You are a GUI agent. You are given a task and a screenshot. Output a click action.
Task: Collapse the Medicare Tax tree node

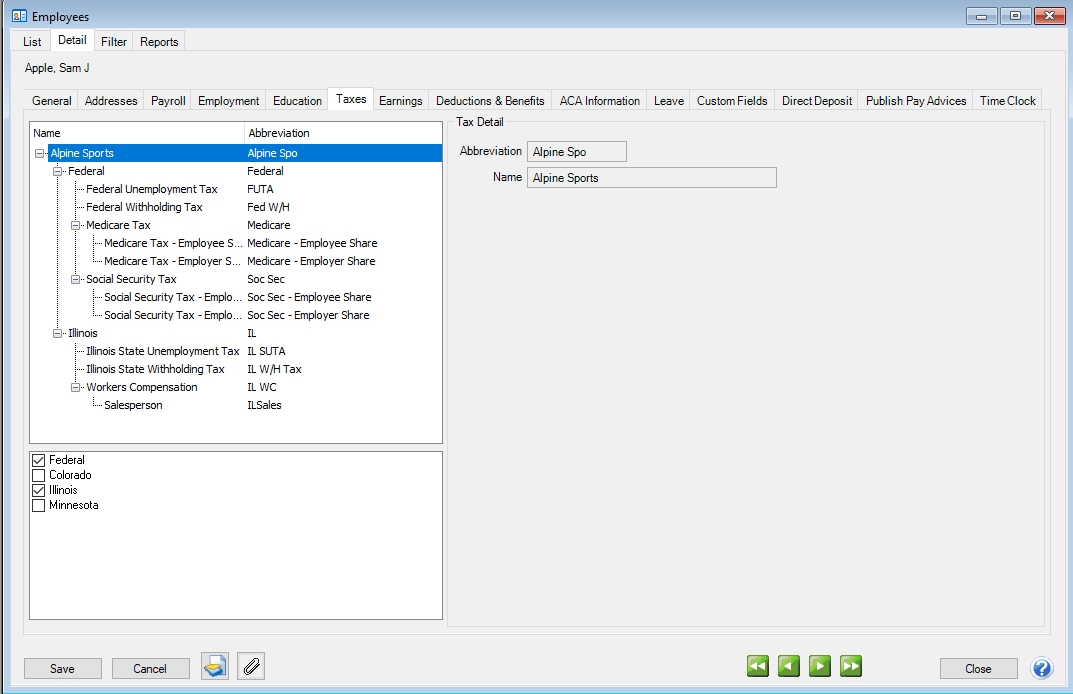click(76, 225)
